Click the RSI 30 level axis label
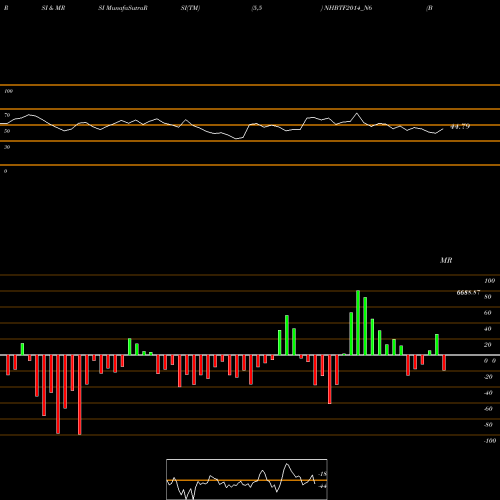Image resolution: width=500 pixels, height=500 pixels. [7, 147]
